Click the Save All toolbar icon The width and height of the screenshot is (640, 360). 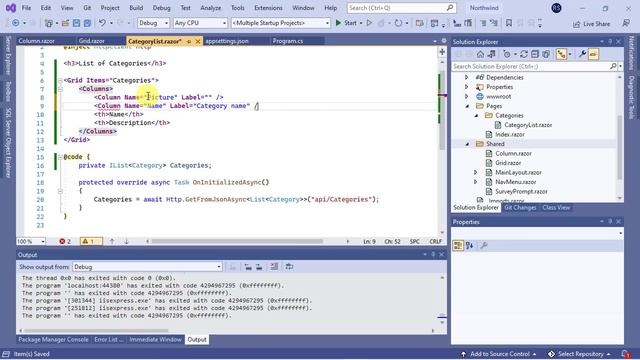click(x=87, y=23)
